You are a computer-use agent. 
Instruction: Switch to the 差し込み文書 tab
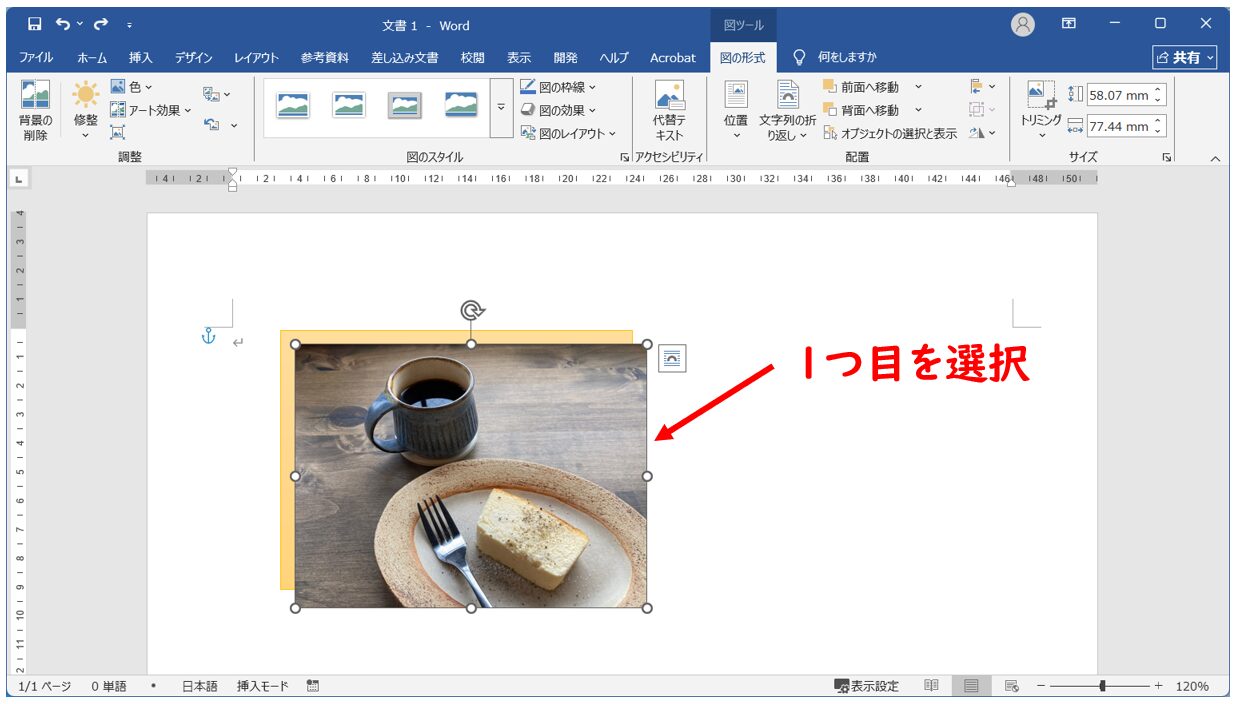tap(405, 58)
